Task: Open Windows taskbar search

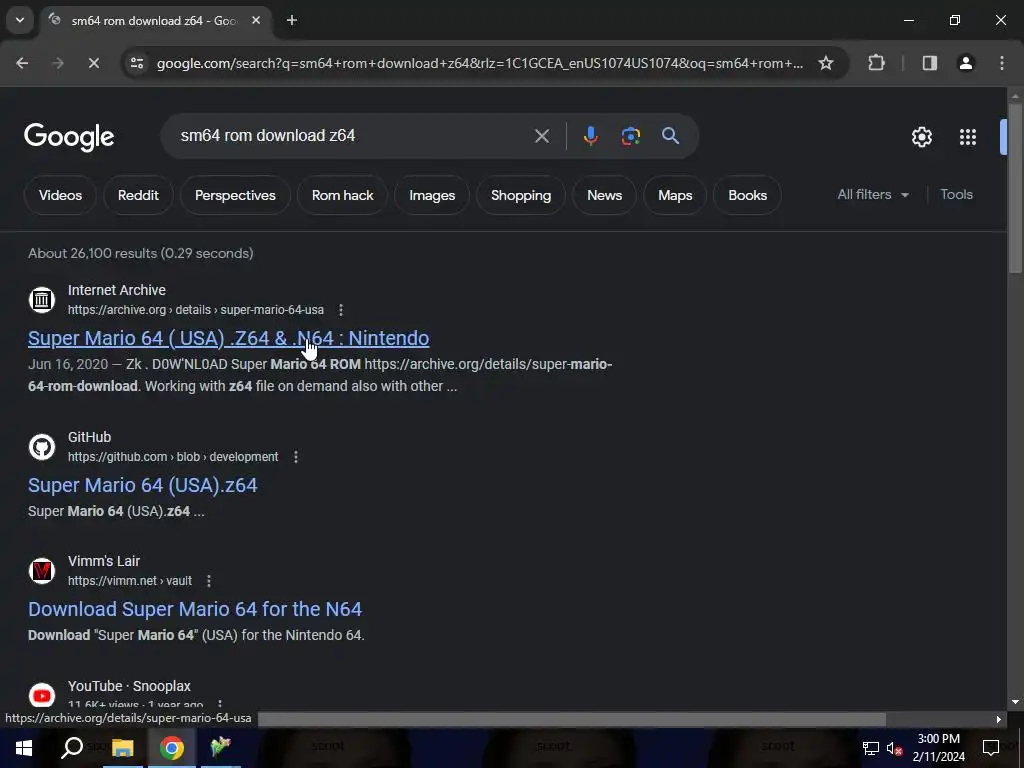Action: pyautogui.click(x=72, y=748)
